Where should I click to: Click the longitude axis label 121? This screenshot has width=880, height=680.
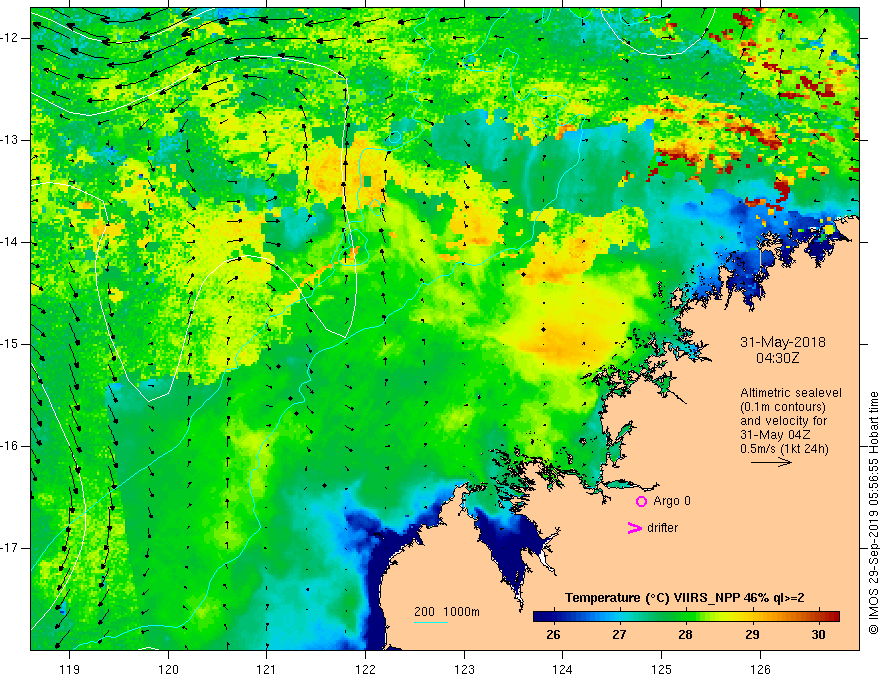pyautogui.click(x=267, y=669)
